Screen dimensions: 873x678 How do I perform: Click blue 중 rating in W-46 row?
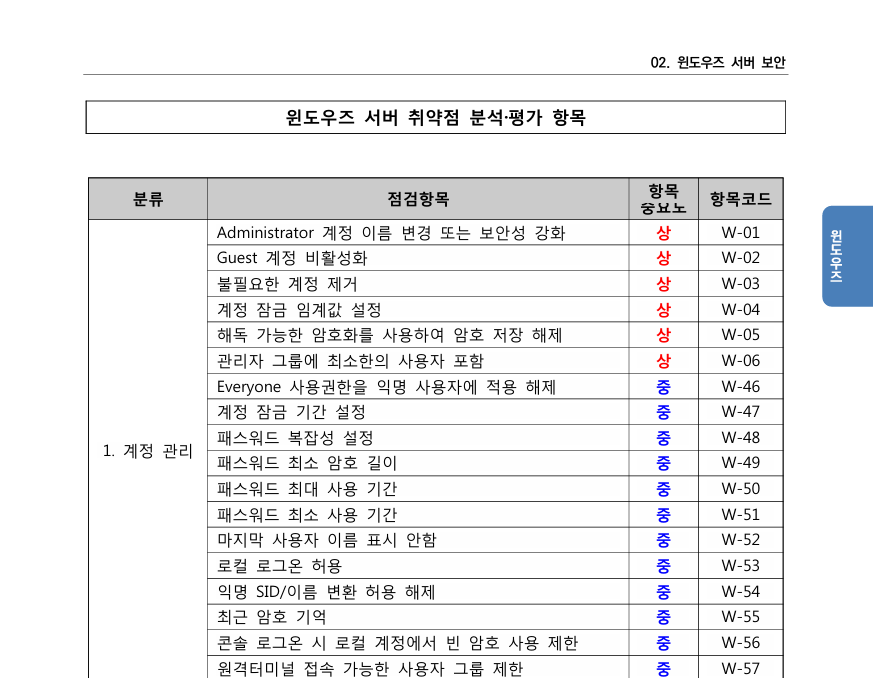[663, 386]
